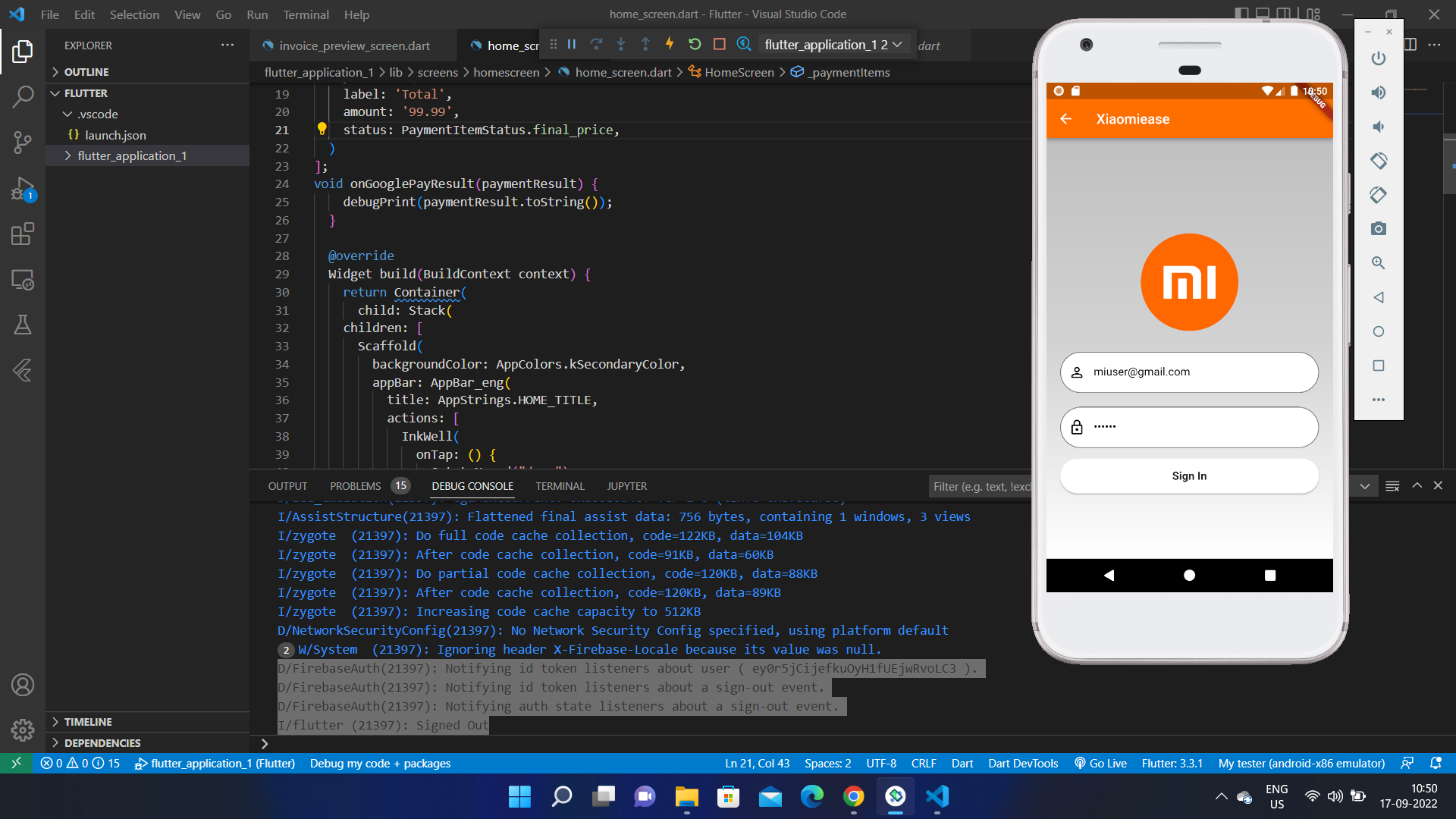The height and width of the screenshot is (819, 1456).
Task: Tap the Sign In button in emulator
Action: pos(1189,476)
